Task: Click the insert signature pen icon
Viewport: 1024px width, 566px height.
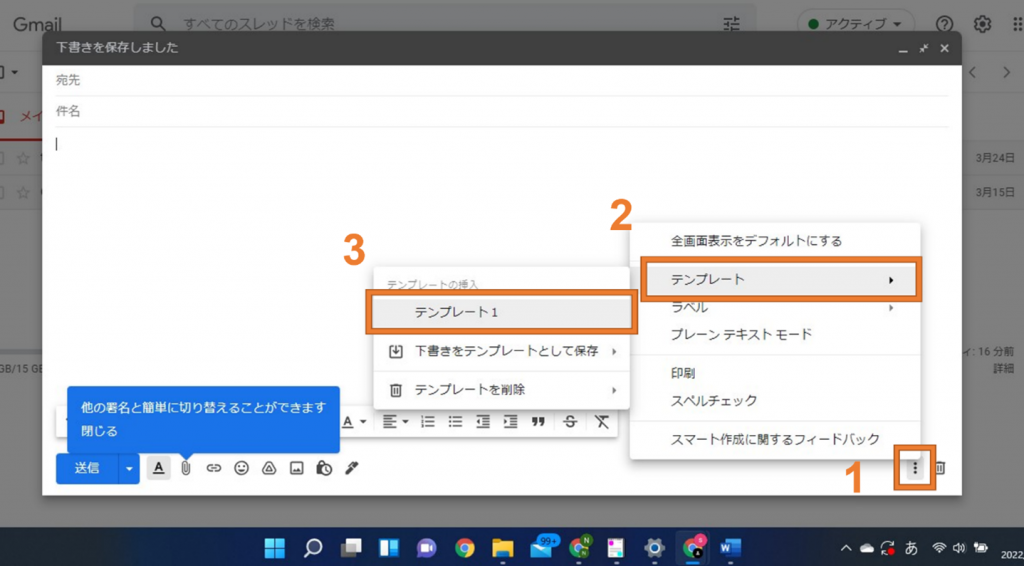Action: click(352, 468)
